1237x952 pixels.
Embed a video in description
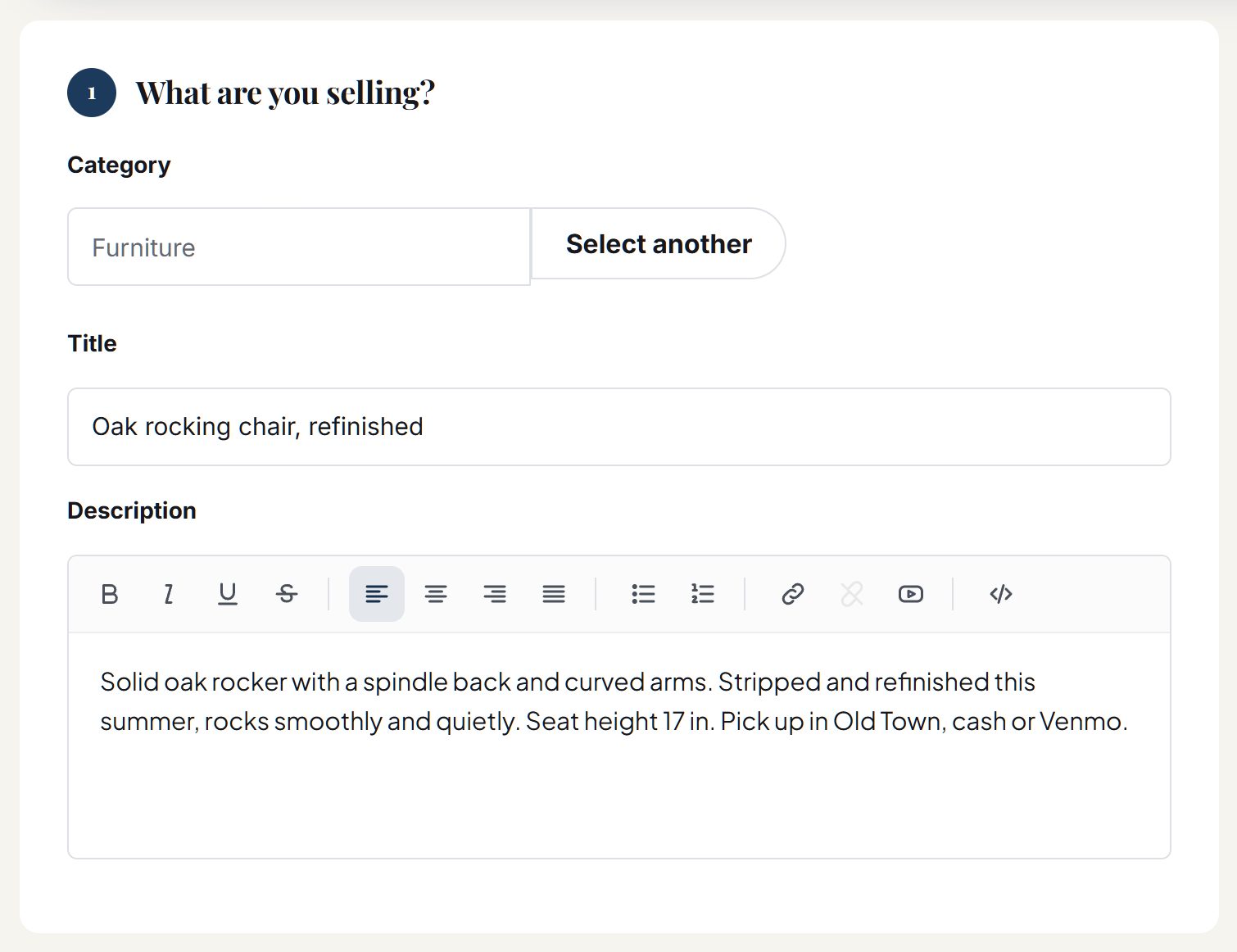pos(910,594)
